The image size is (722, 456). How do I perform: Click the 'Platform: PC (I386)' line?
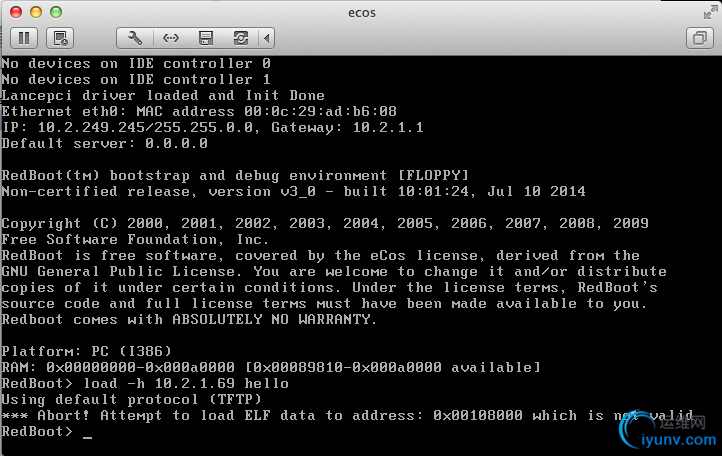tap(87, 351)
